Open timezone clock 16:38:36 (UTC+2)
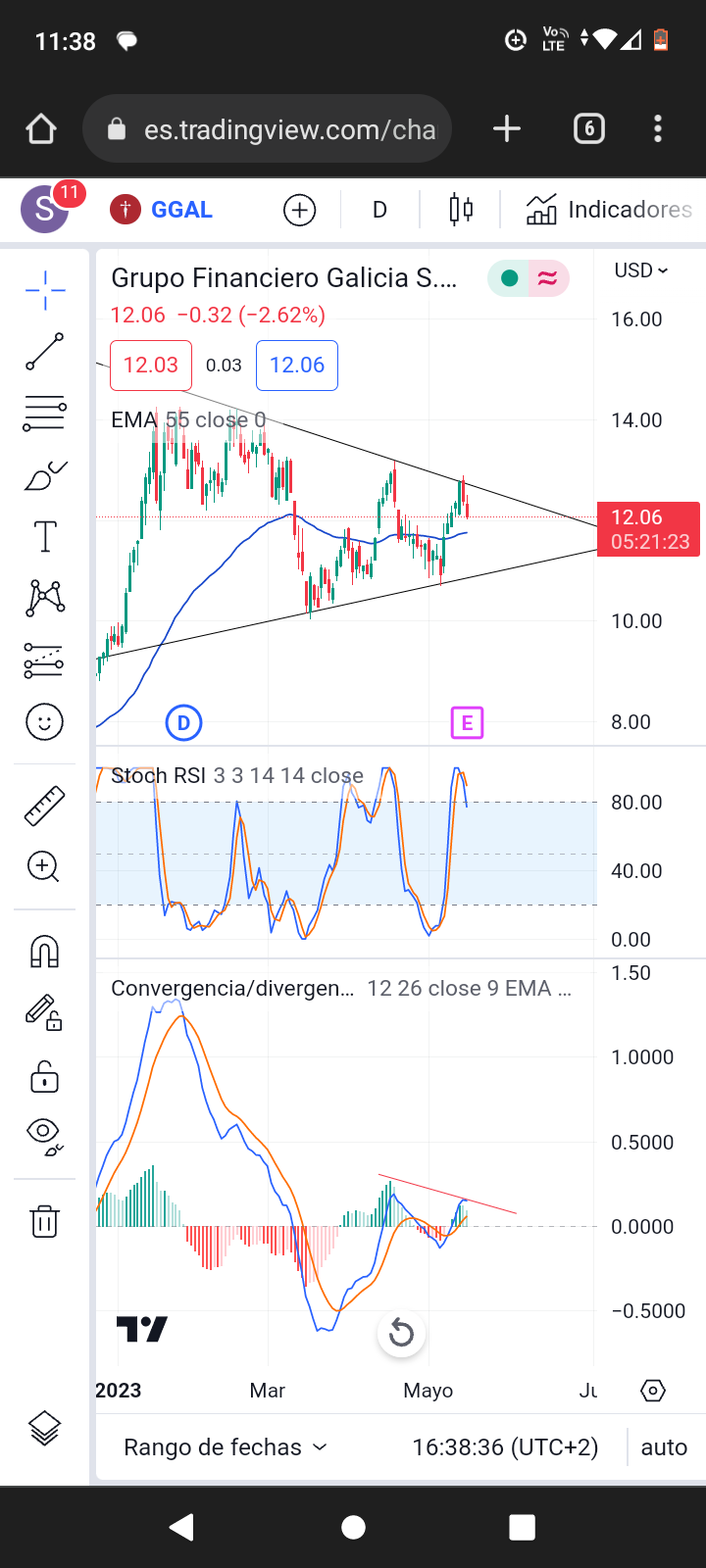This screenshot has height=1568, width=706. point(505,1447)
